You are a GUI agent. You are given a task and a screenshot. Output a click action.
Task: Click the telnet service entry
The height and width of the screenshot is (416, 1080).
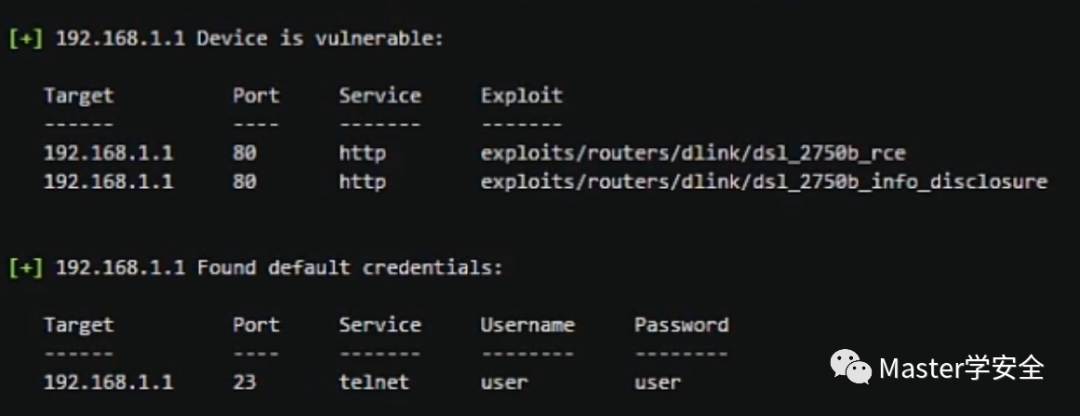tap(374, 382)
